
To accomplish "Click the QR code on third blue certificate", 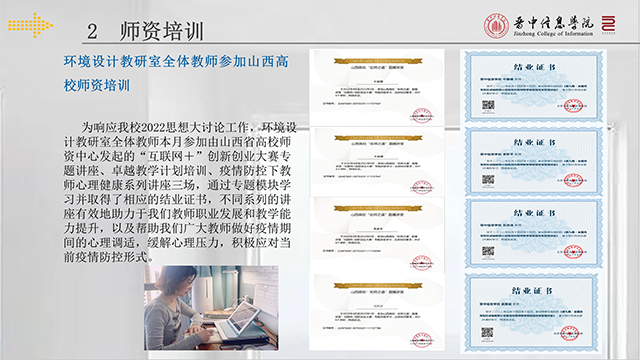I will [x=488, y=251].
